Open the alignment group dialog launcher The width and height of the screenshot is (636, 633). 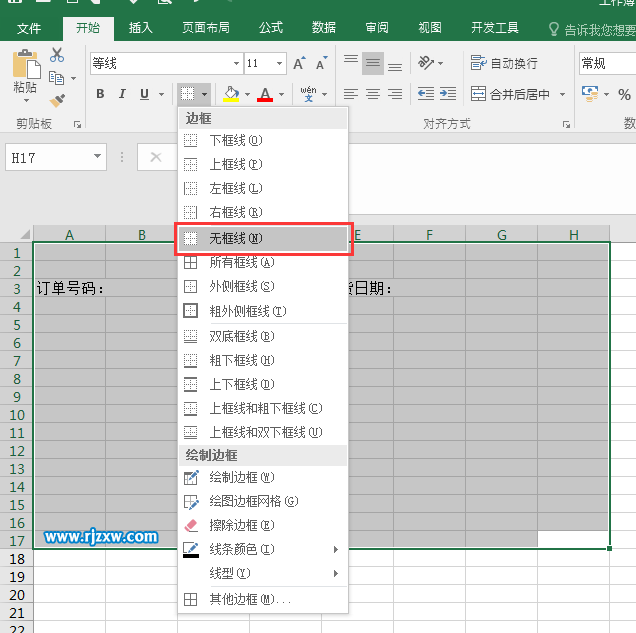[x=566, y=124]
